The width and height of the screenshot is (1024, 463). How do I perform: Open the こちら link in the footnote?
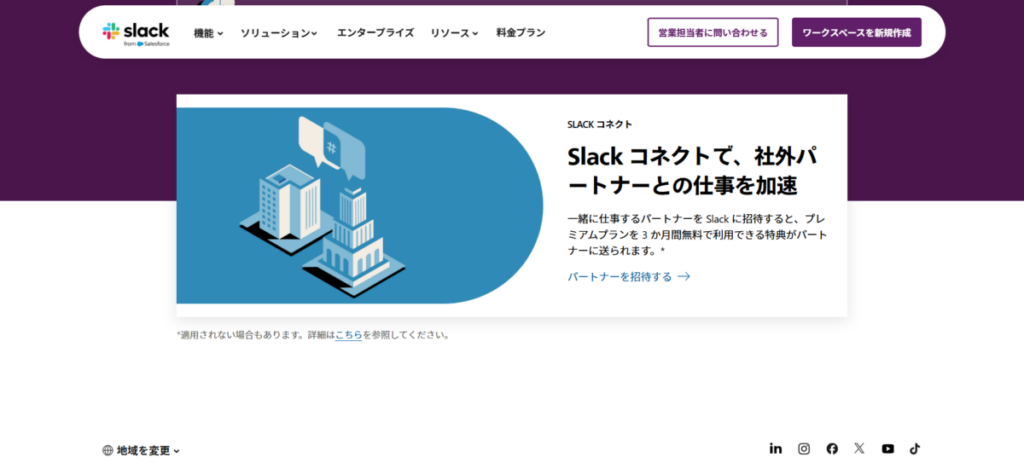point(348,335)
